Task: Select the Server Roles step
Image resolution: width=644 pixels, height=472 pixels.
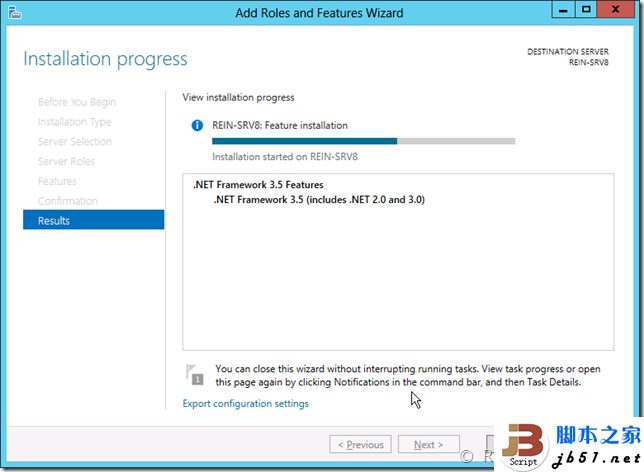Action: click(x=66, y=161)
